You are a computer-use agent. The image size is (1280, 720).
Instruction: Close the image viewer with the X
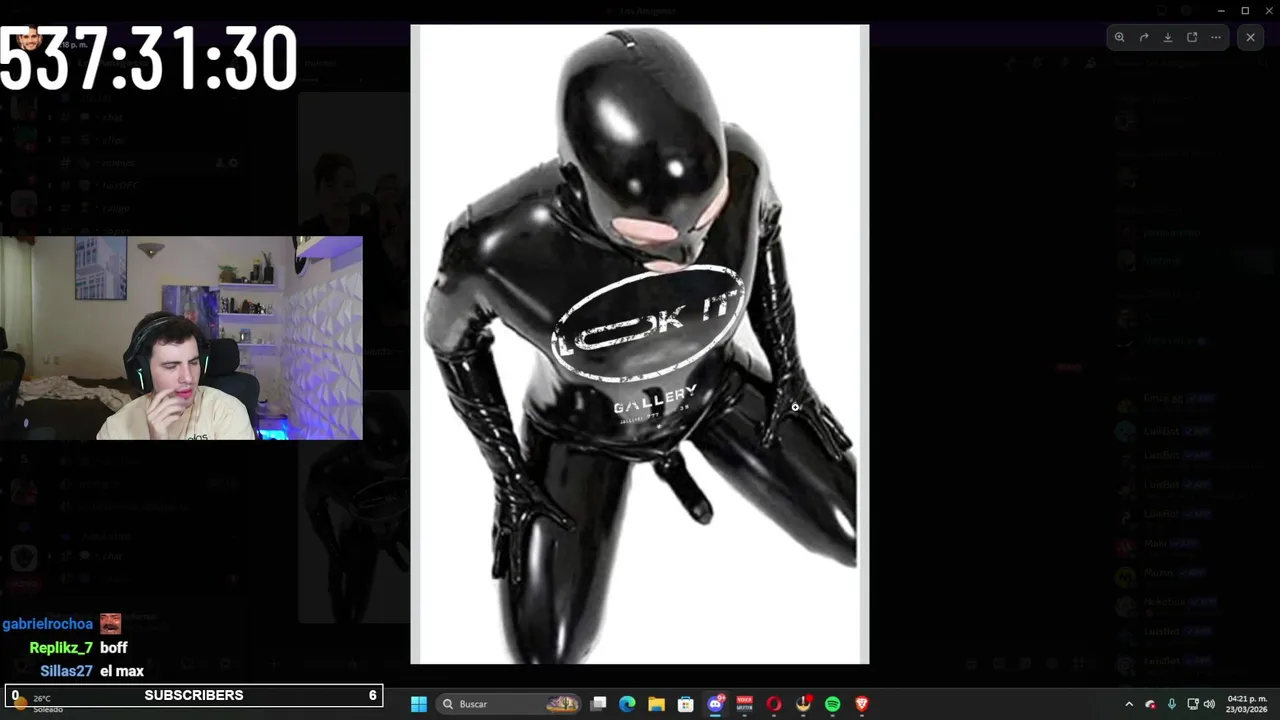click(1250, 37)
